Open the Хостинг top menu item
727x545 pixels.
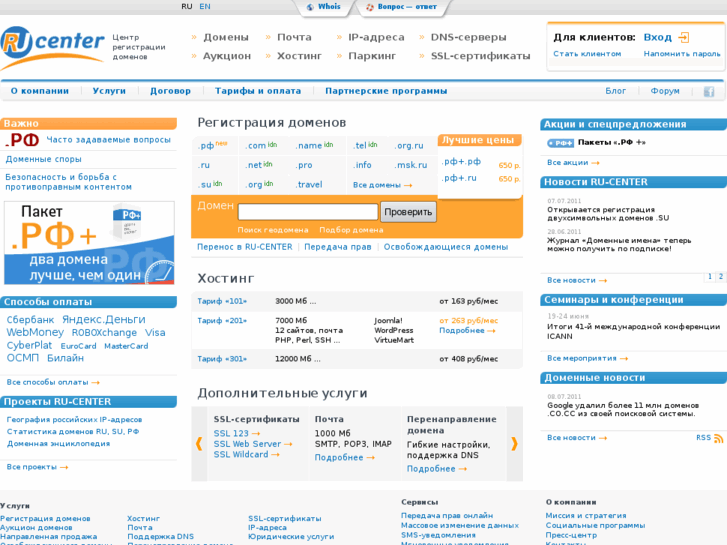pyautogui.click(x=299, y=56)
